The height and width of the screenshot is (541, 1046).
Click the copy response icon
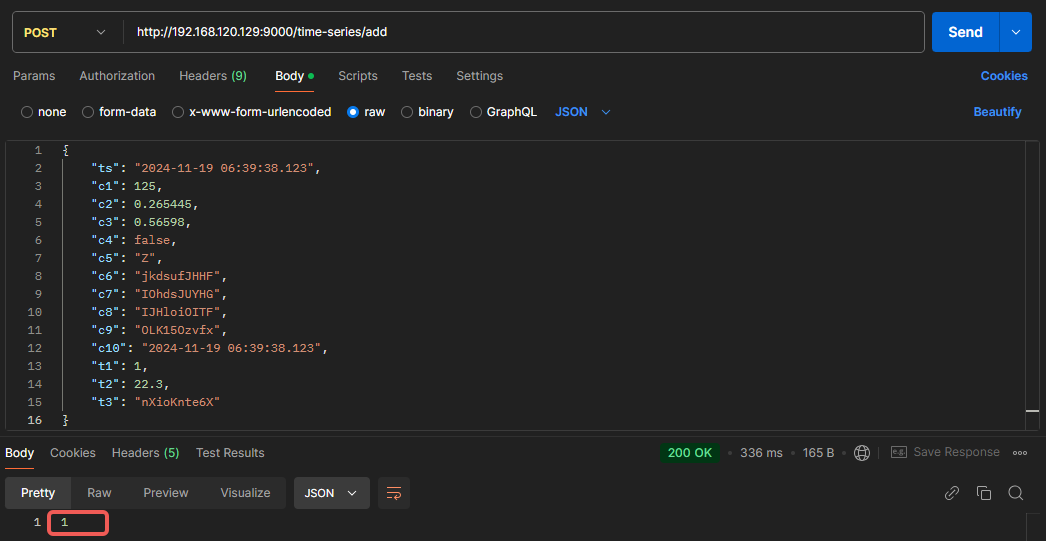point(984,493)
